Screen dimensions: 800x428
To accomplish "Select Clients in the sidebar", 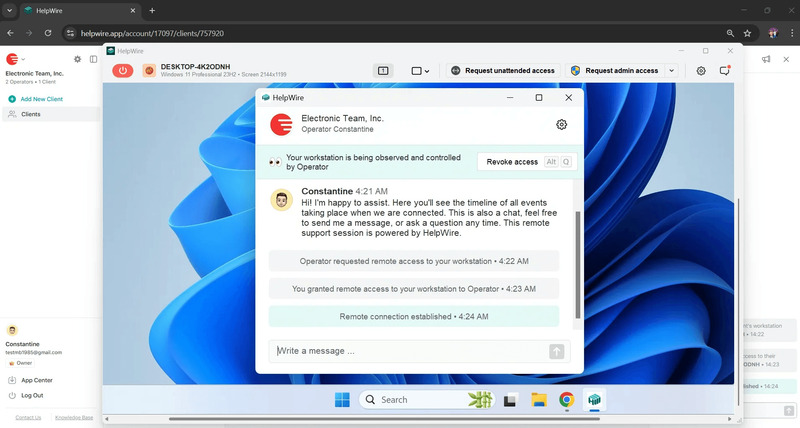I will pyautogui.click(x=51, y=114).
